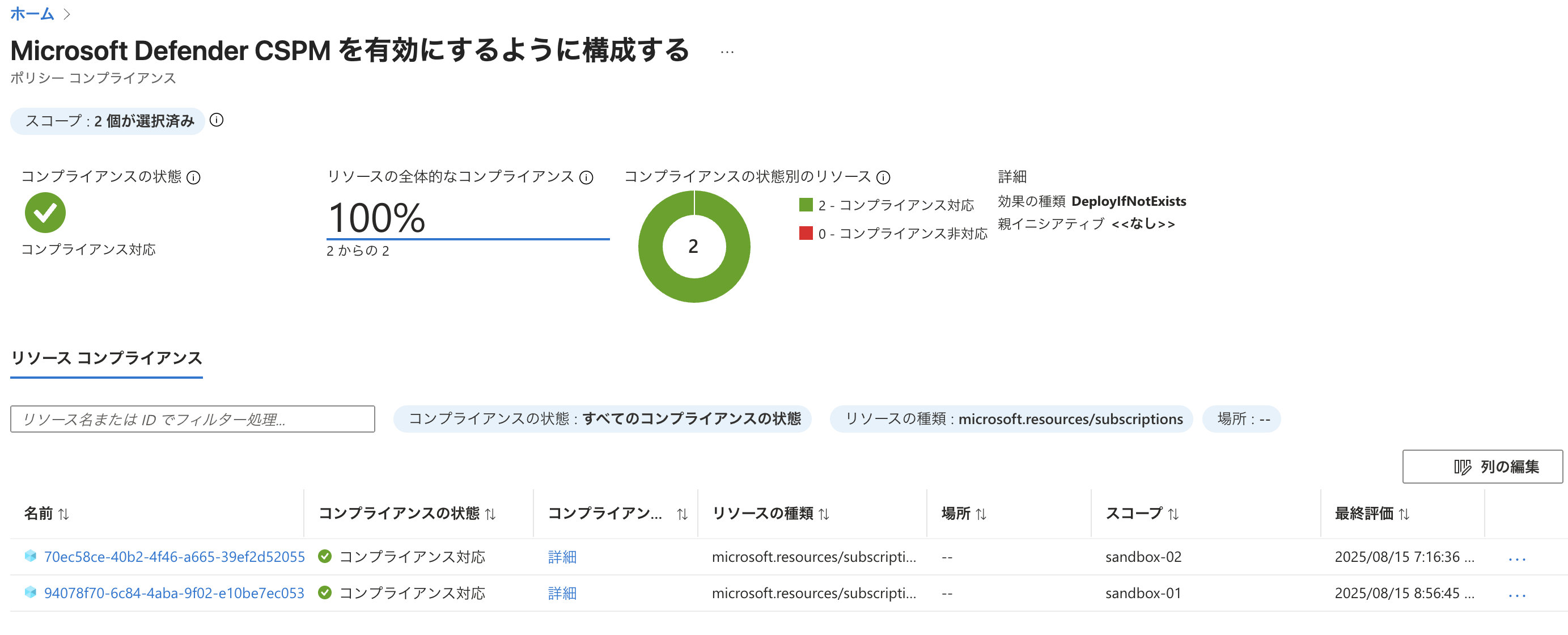Click the 2025/08/15 8:56:45 evaluation time
Screen dimensions: 1568x635
click(x=1404, y=593)
